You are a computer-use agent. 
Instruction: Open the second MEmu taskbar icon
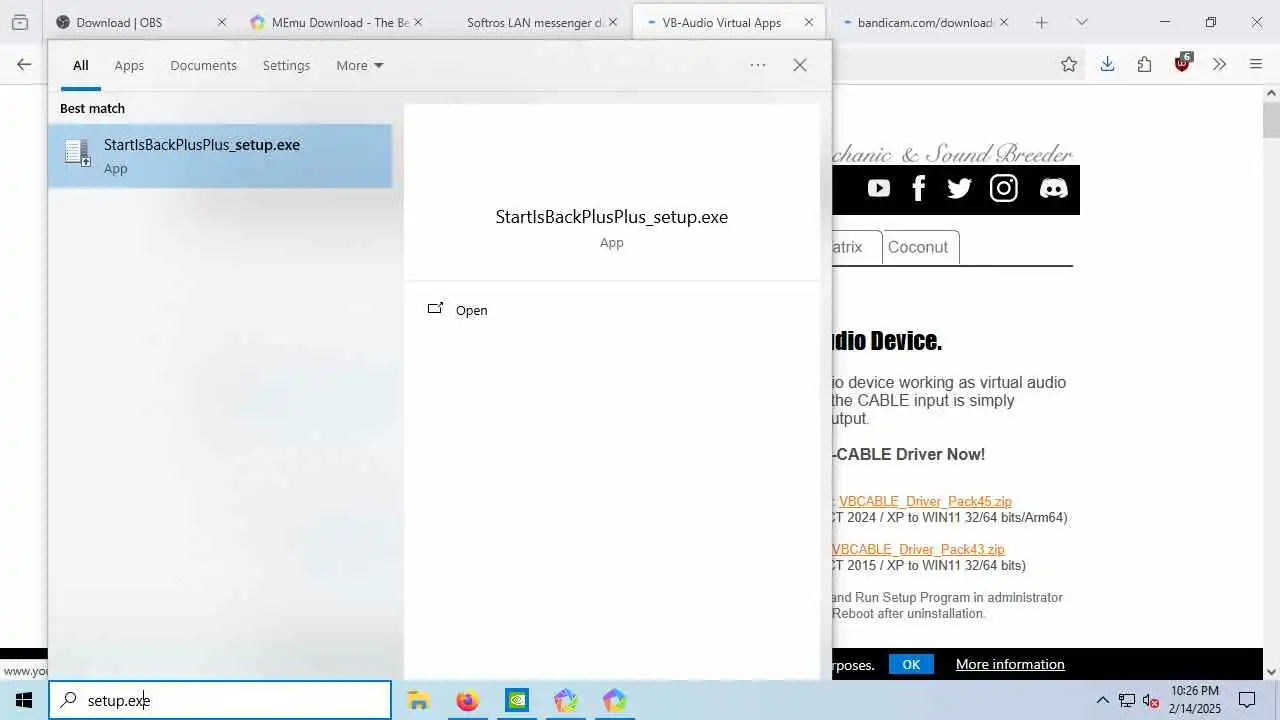click(x=614, y=700)
